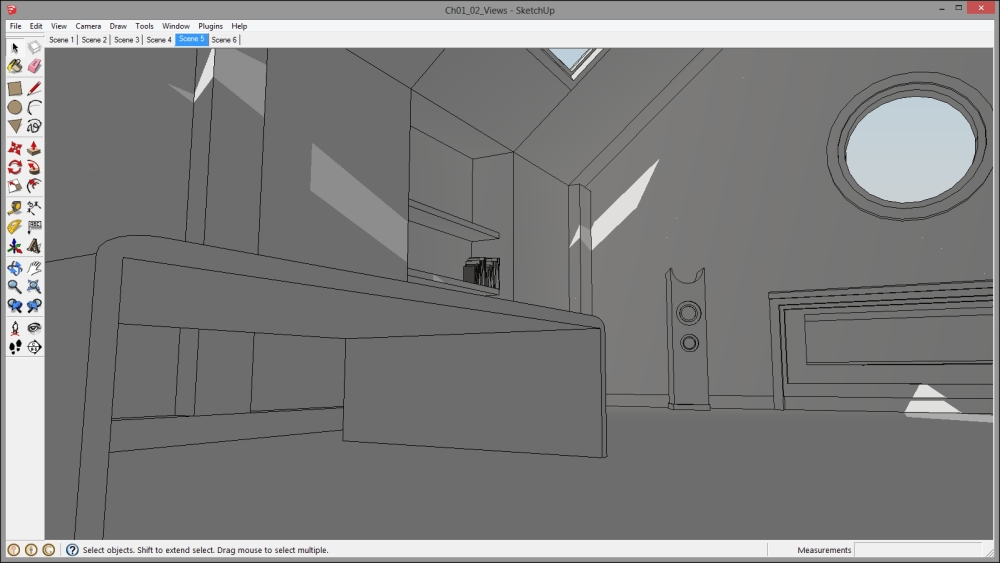Switch to the Scene 3 tab
Screen dimensions: 1000x563
(126, 40)
